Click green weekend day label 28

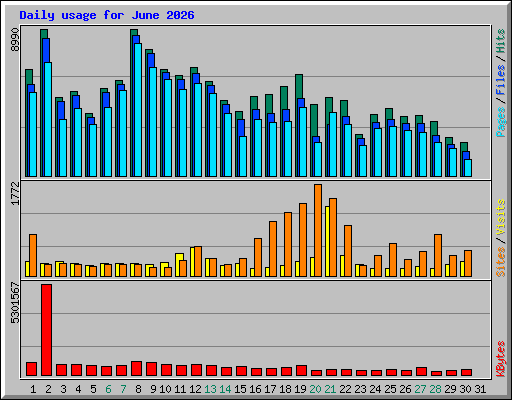coord(435,389)
